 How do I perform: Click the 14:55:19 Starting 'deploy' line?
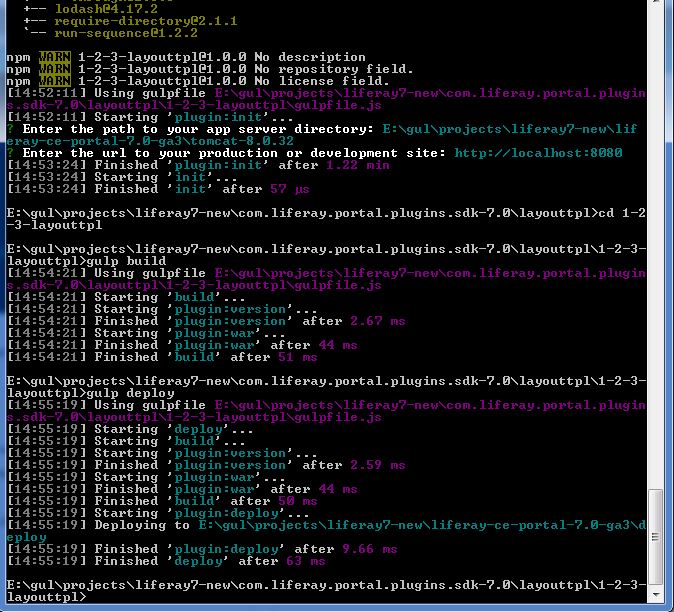(x=130, y=429)
